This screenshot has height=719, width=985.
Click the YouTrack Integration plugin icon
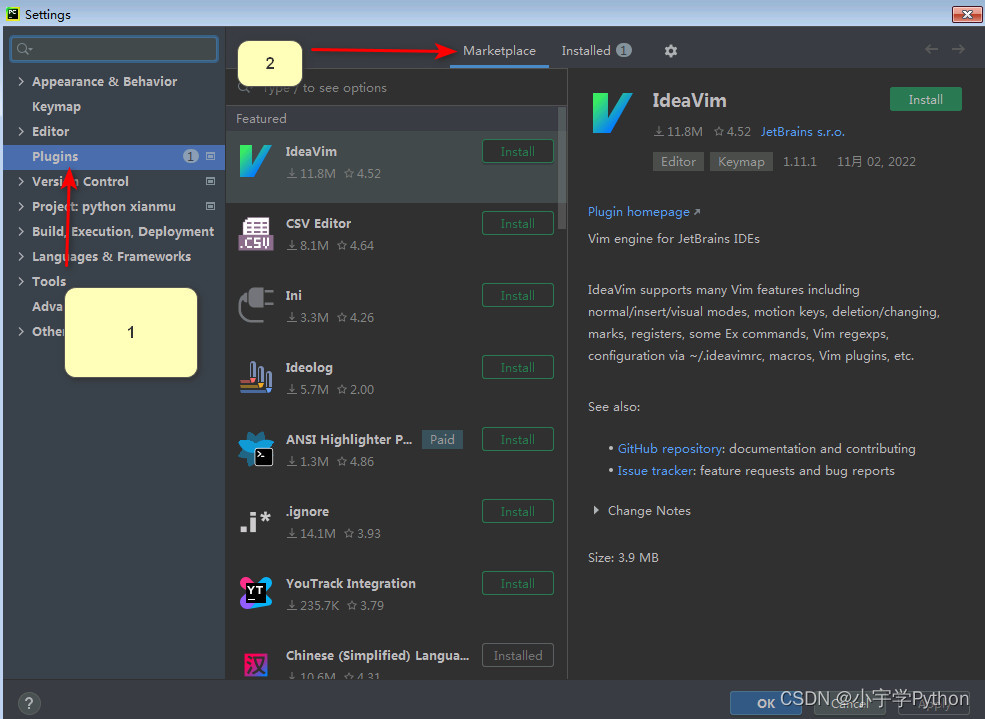tap(256, 593)
